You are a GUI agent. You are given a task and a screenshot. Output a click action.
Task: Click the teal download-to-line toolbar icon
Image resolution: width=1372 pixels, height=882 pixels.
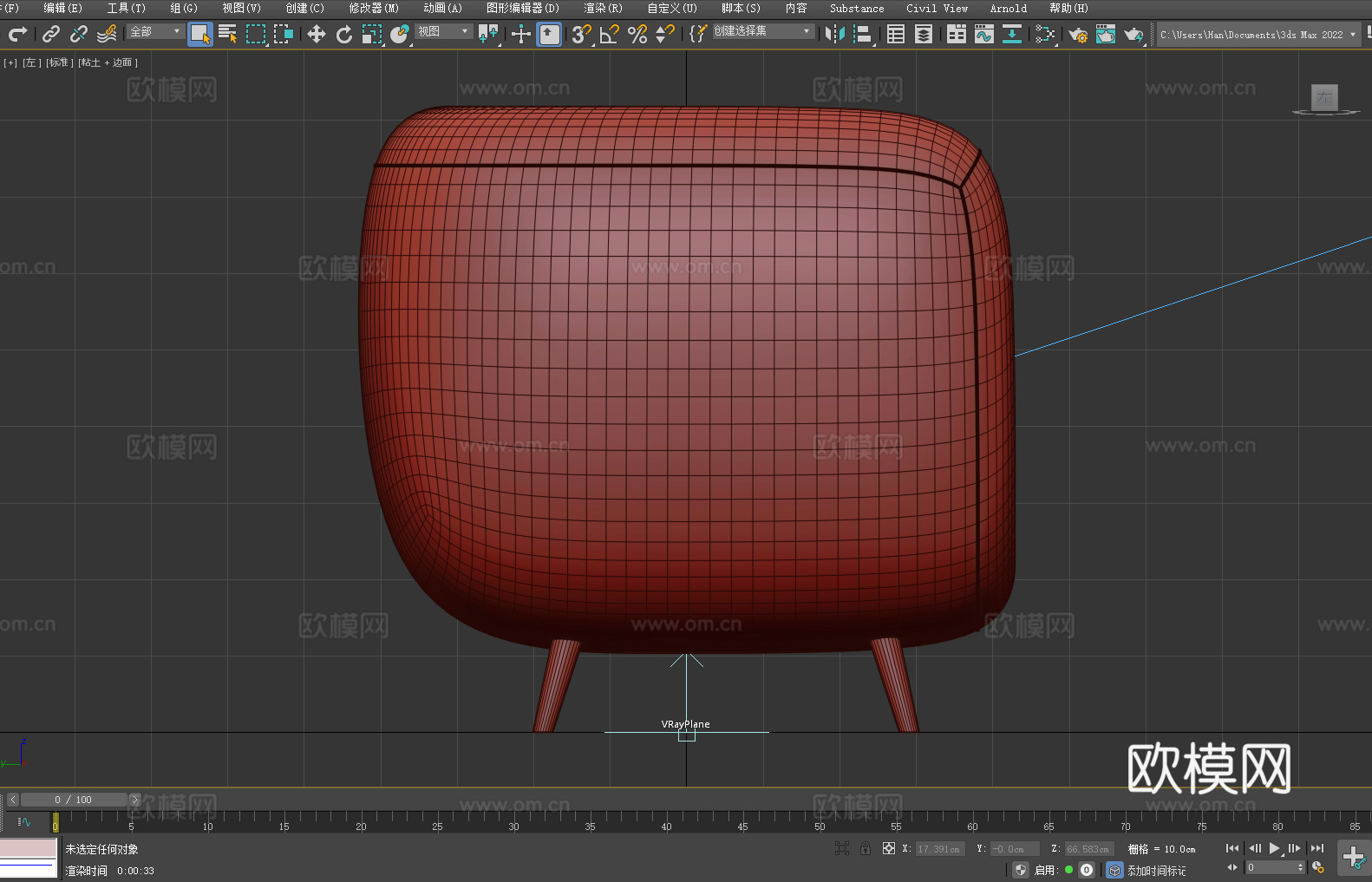pos(1012,34)
